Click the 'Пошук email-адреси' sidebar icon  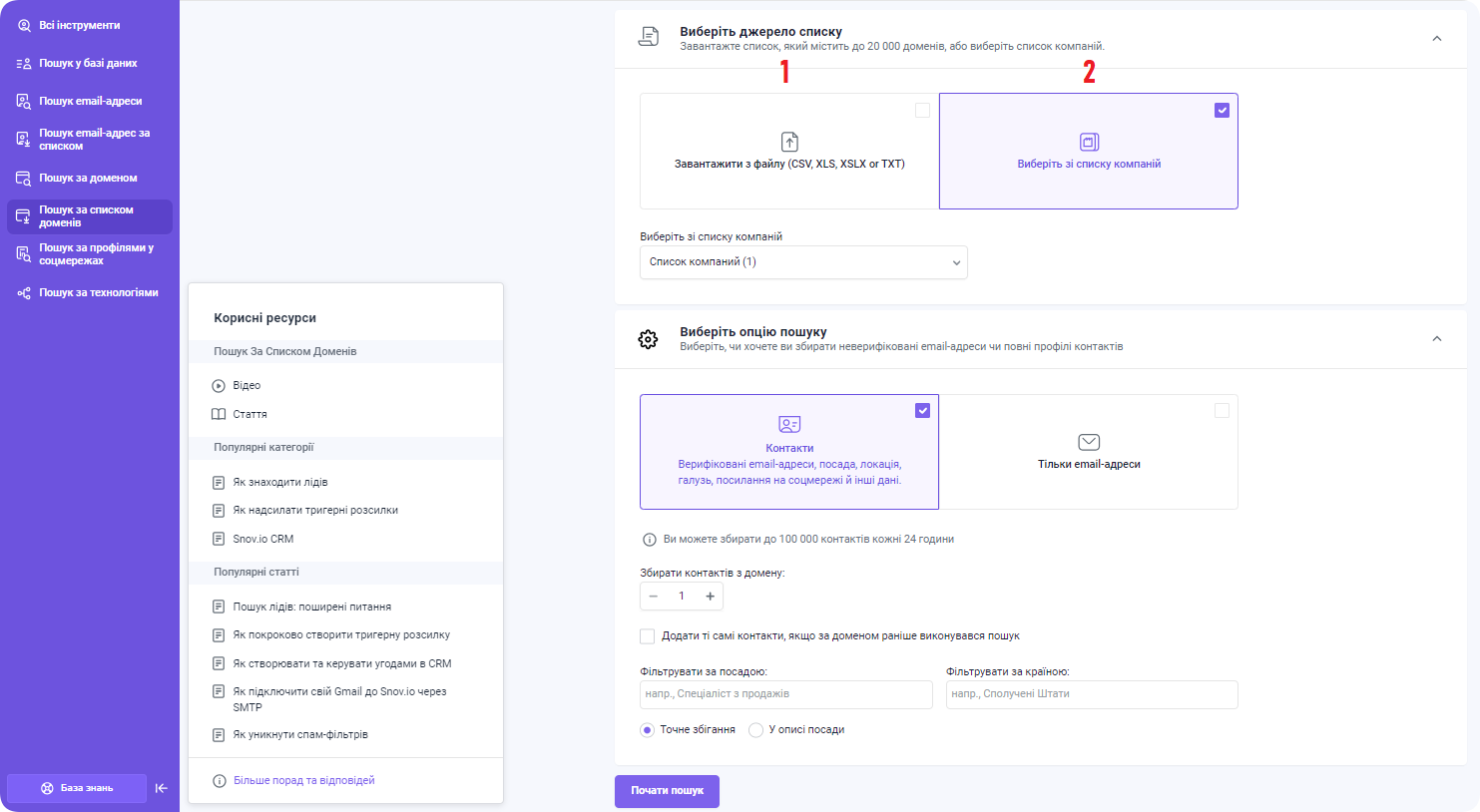coord(24,101)
